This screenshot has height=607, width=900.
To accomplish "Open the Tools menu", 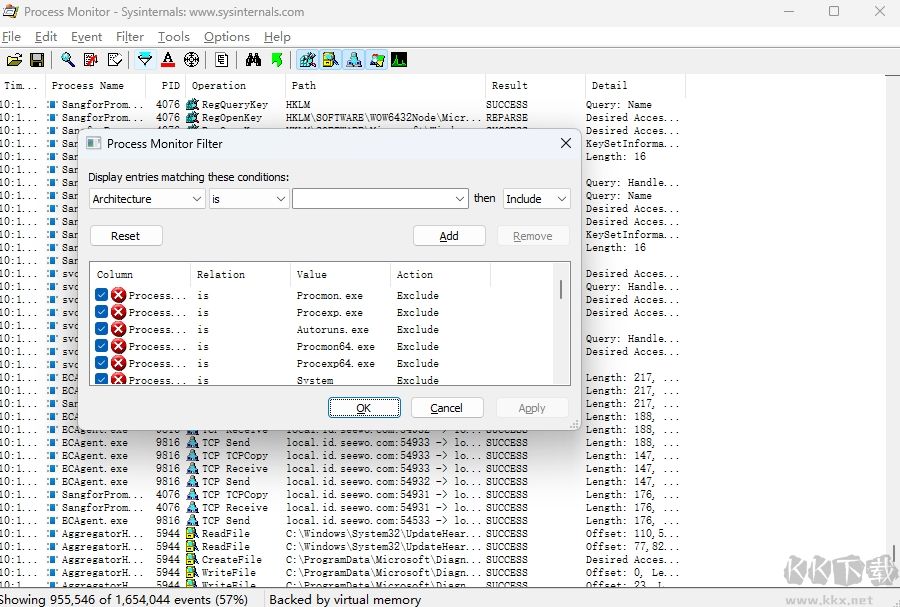I will 173,37.
